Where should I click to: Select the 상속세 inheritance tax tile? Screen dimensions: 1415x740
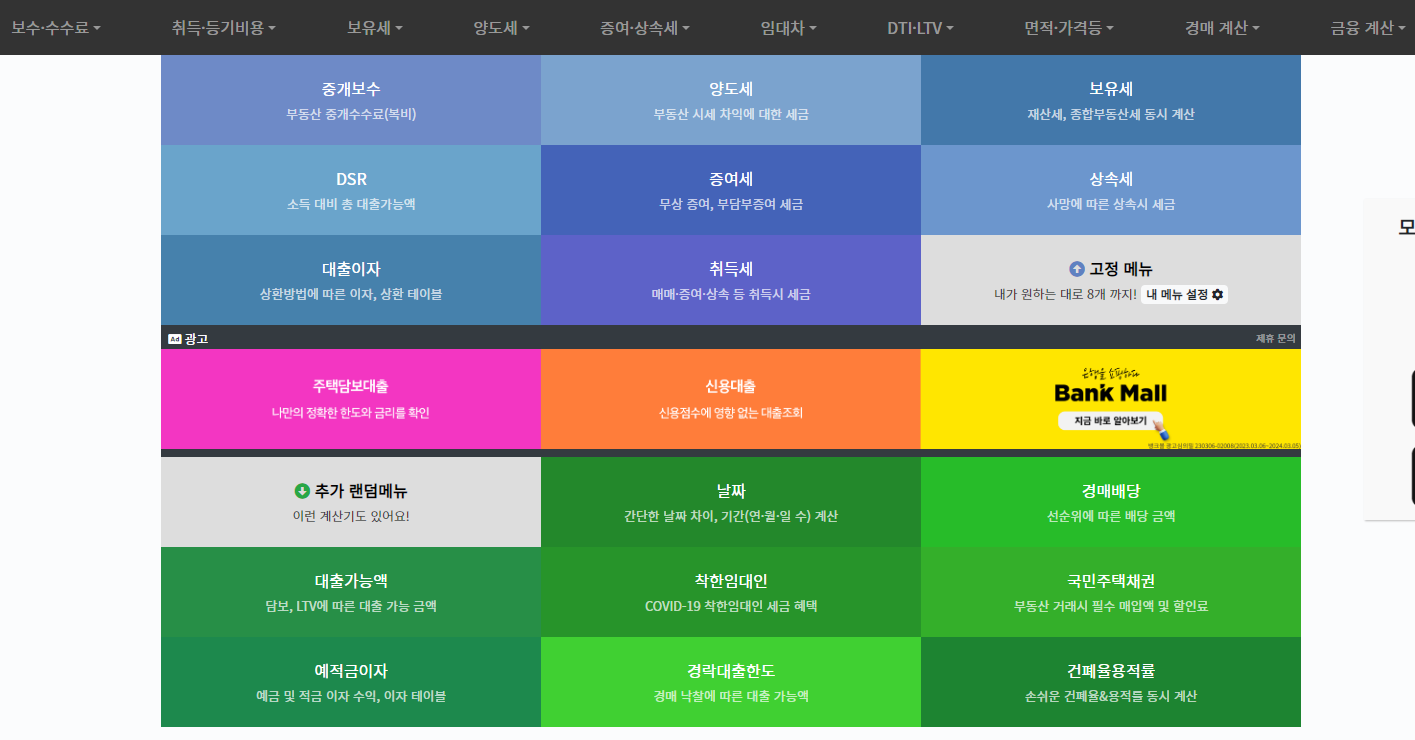click(x=1110, y=190)
